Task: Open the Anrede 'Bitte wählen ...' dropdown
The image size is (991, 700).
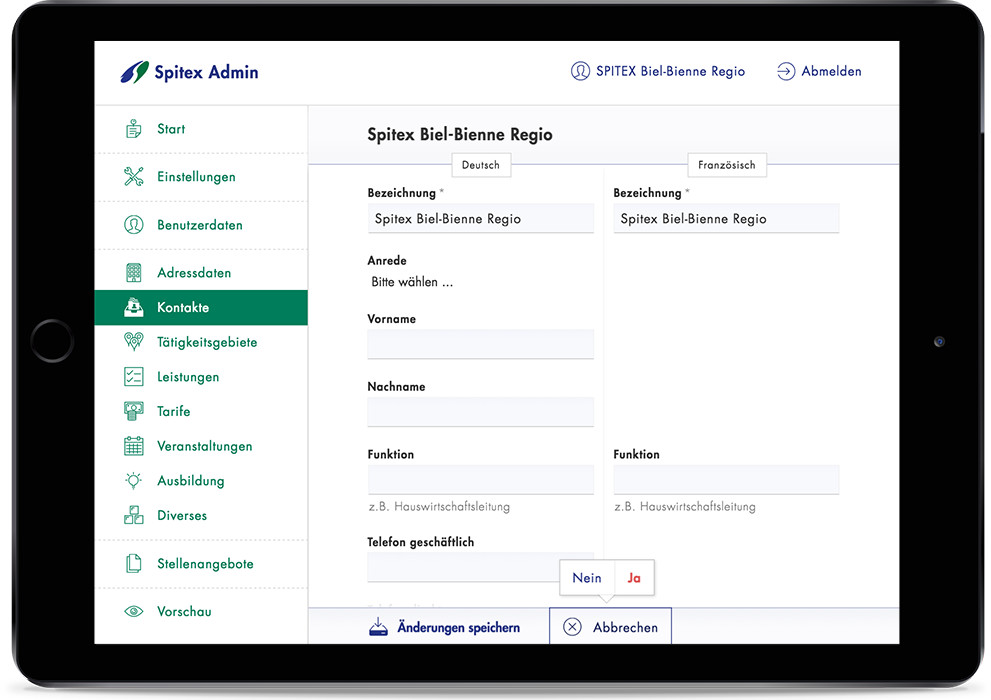Action: click(412, 283)
